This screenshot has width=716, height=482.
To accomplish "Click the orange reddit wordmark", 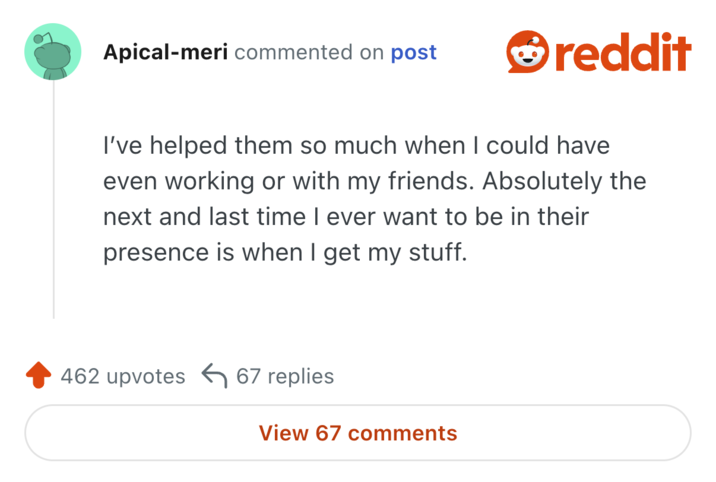I will pyautogui.click(x=622, y=52).
